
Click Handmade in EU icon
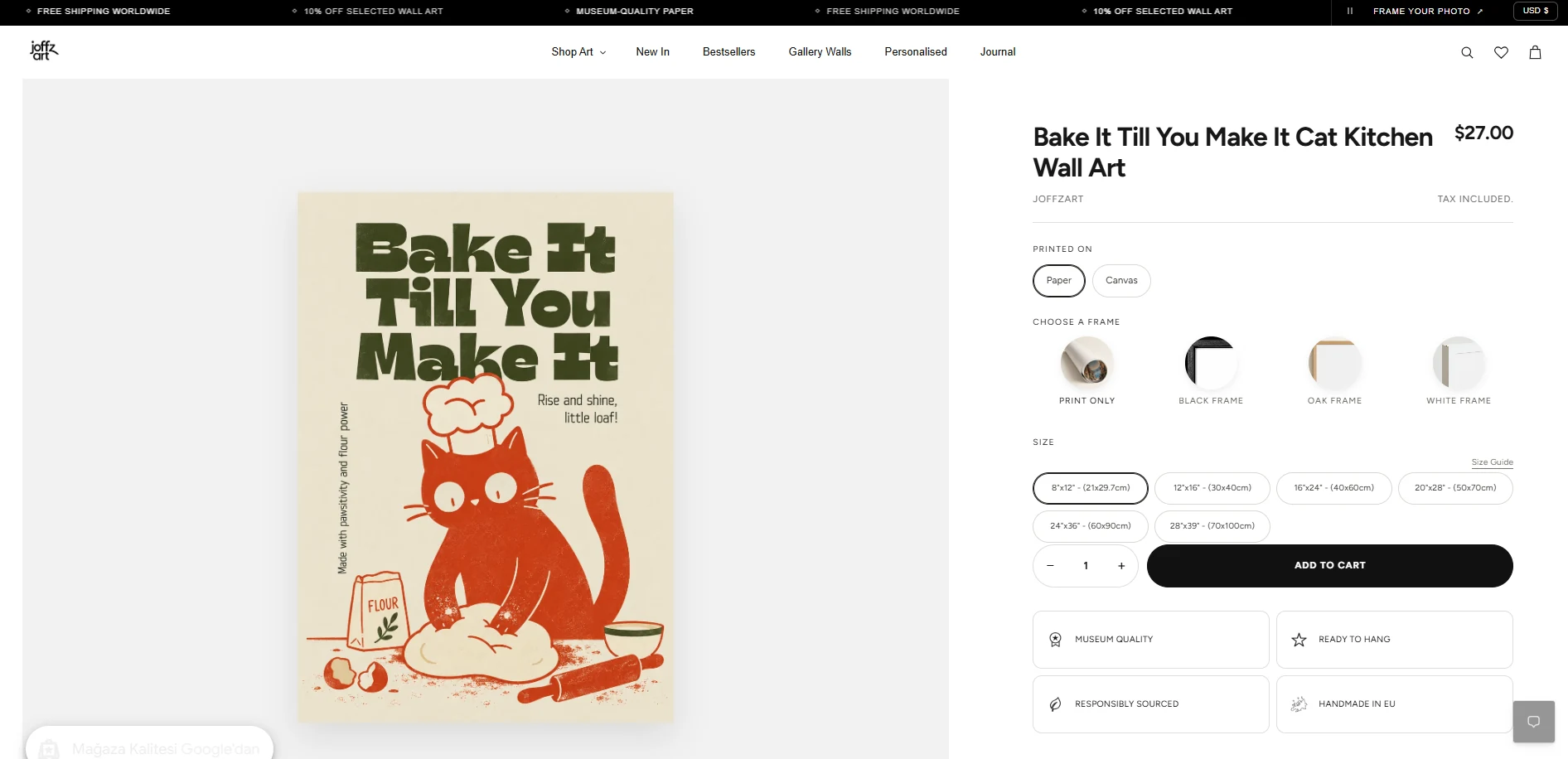[1299, 704]
